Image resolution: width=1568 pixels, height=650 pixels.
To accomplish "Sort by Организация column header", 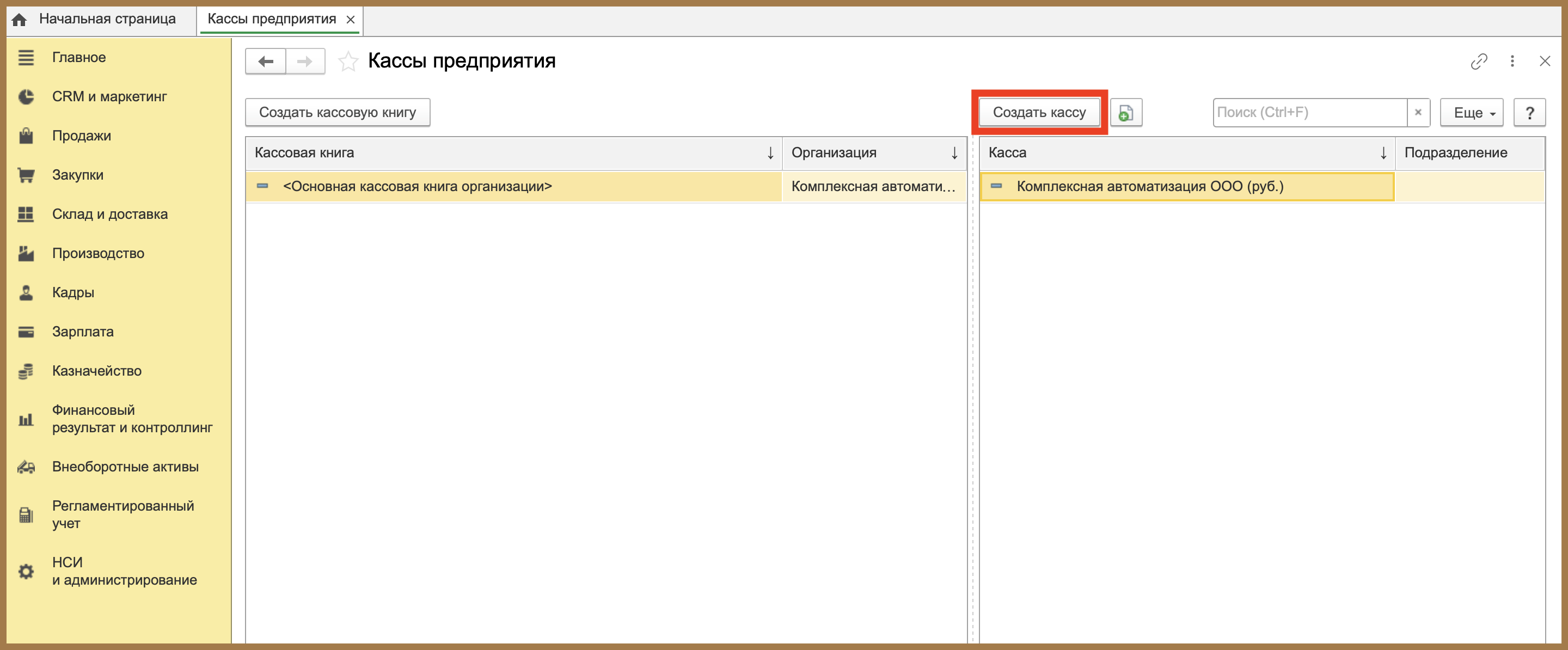I will pos(874,153).
